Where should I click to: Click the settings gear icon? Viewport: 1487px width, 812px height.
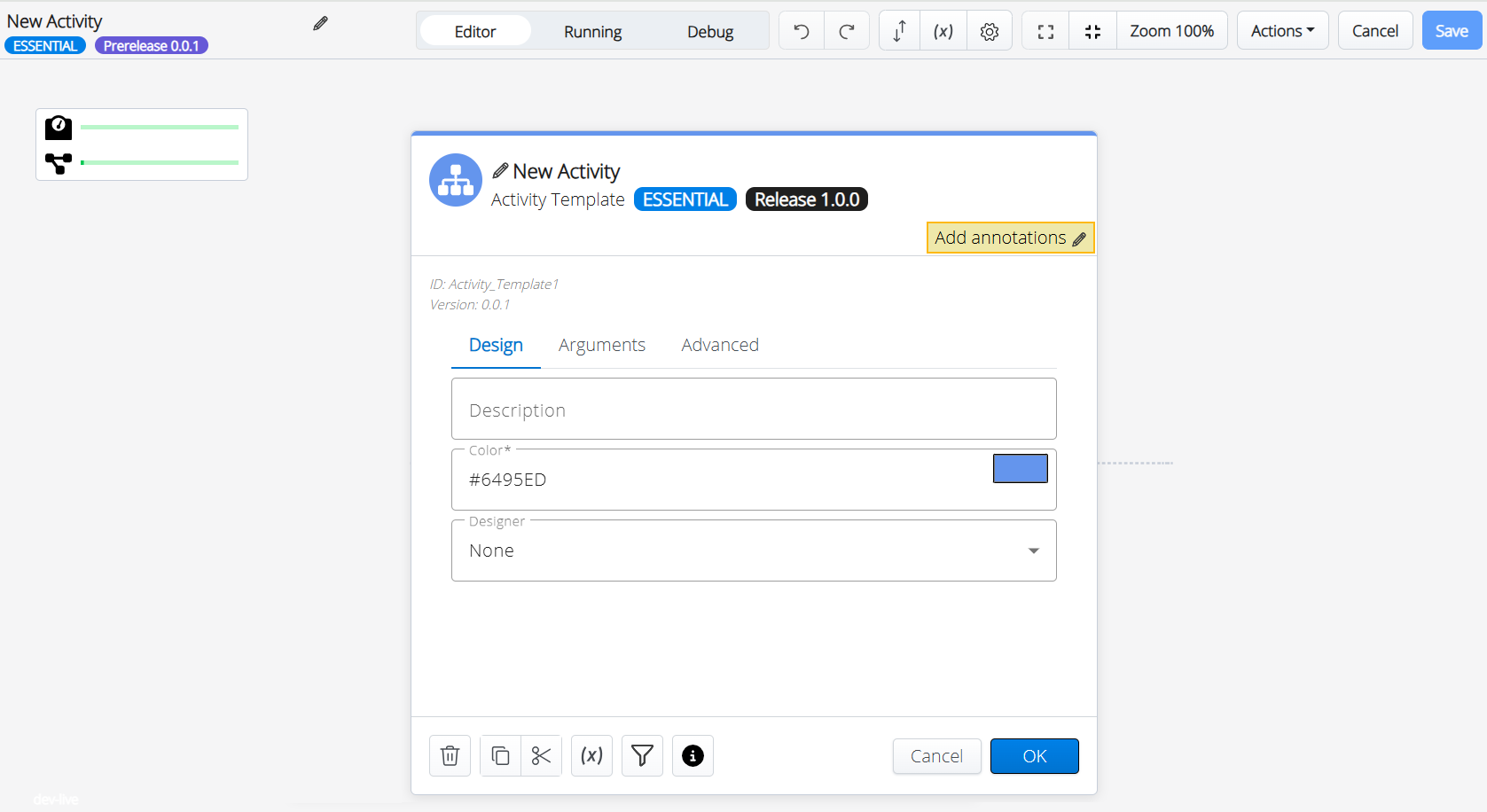pos(990,31)
